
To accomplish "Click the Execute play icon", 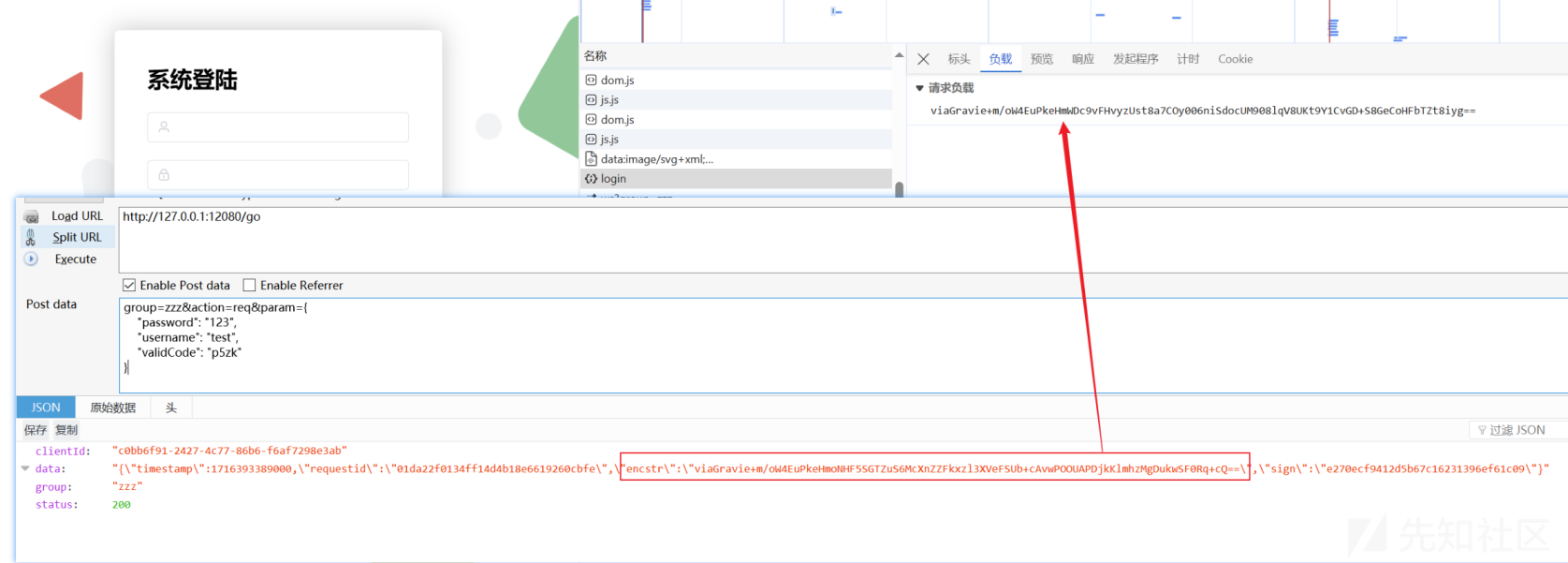I will coord(31,259).
